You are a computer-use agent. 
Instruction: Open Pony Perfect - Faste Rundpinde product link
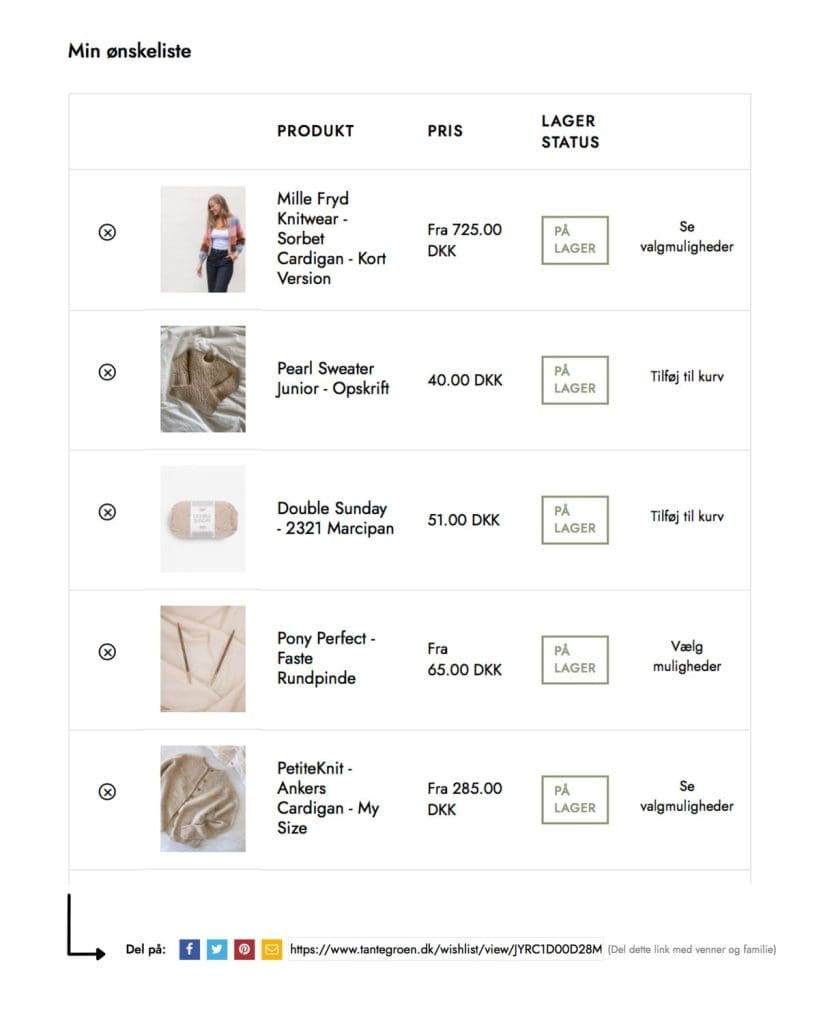[x=325, y=658]
